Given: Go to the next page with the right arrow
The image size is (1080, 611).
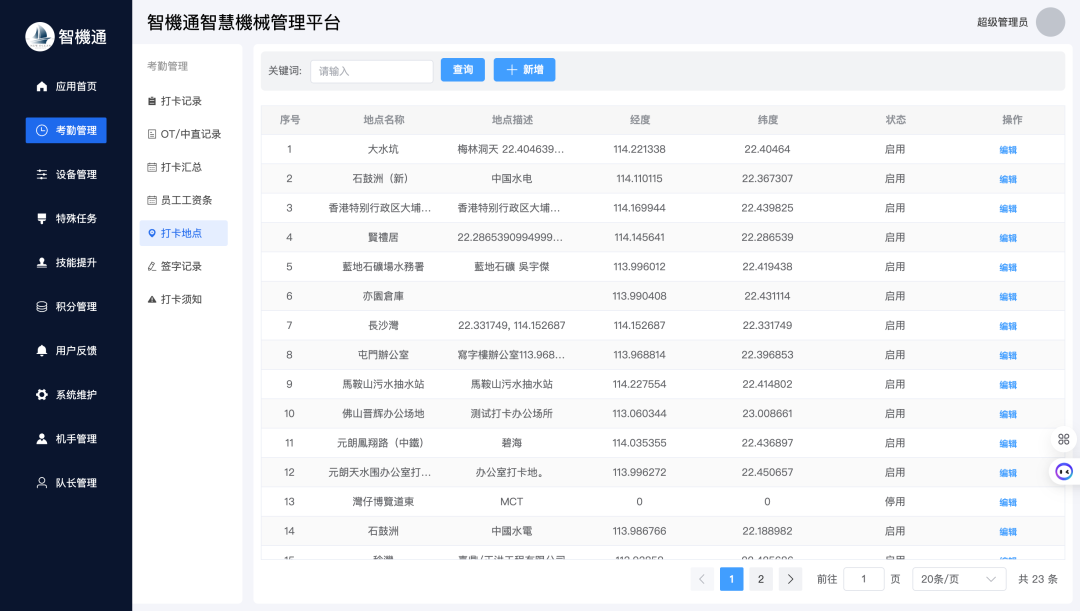Looking at the screenshot, I should tap(791, 579).
